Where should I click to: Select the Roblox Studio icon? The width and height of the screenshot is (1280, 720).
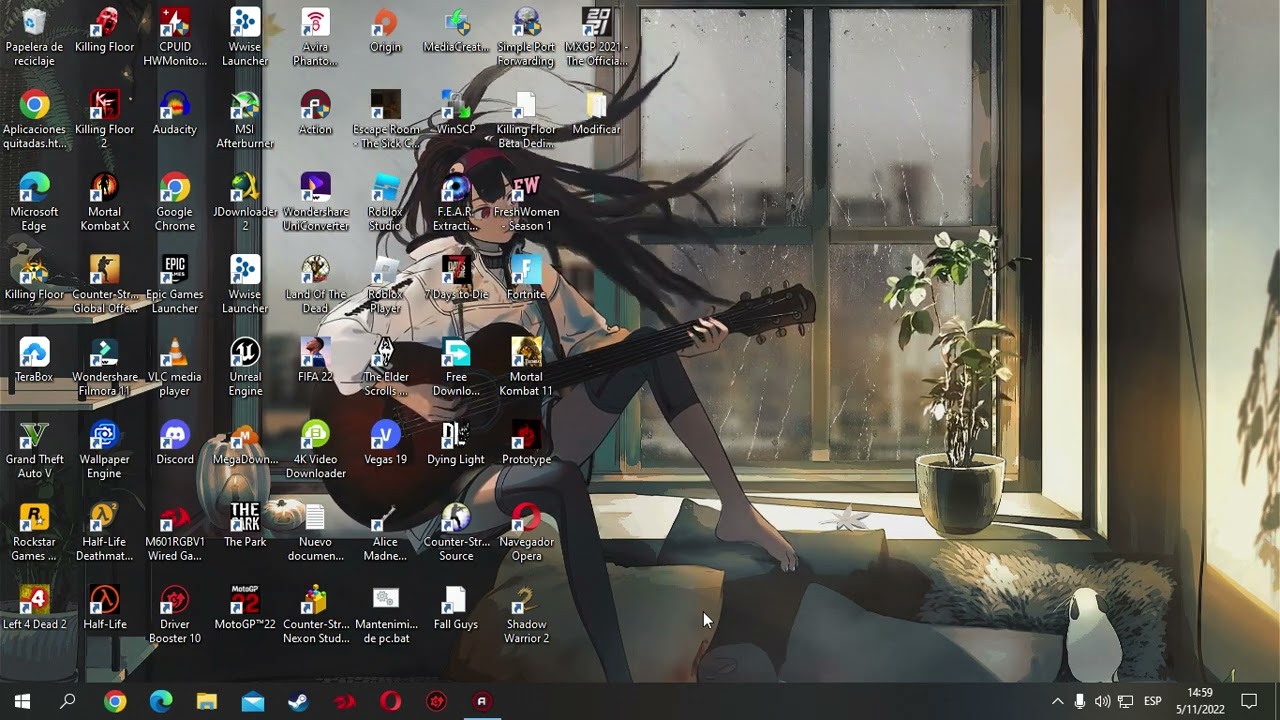click(385, 202)
